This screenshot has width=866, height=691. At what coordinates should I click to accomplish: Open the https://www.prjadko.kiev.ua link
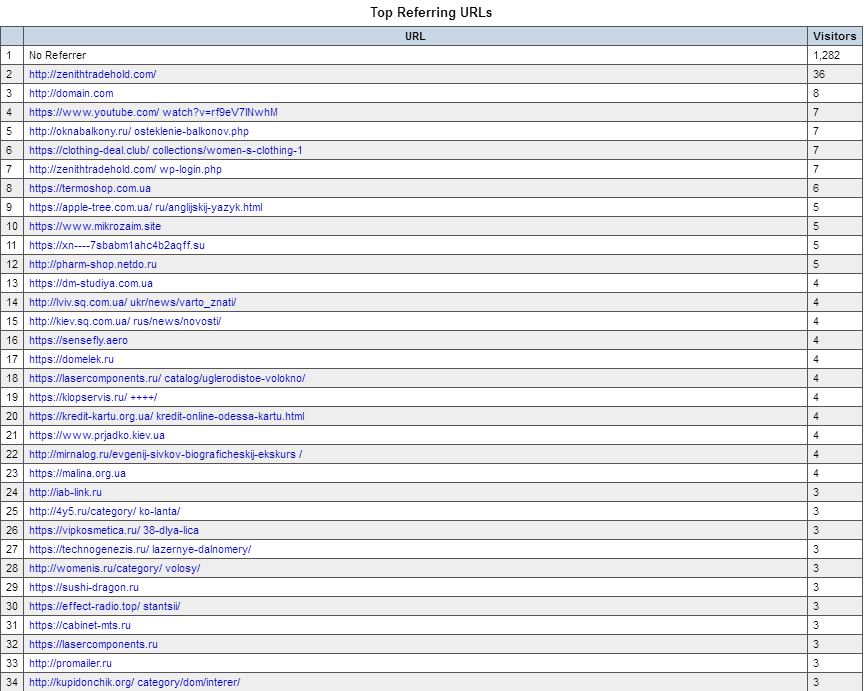97,435
